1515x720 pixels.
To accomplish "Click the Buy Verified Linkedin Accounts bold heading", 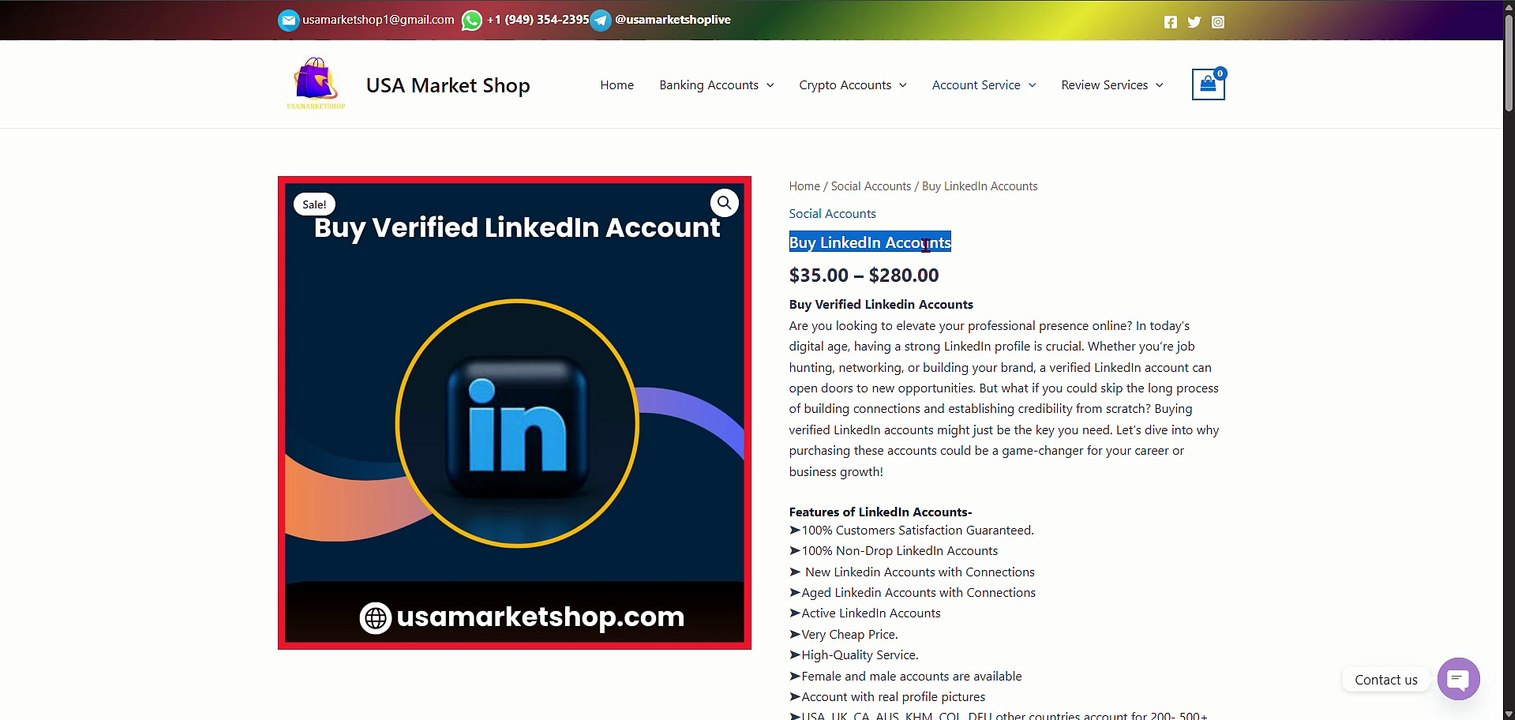I will click(x=881, y=305).
